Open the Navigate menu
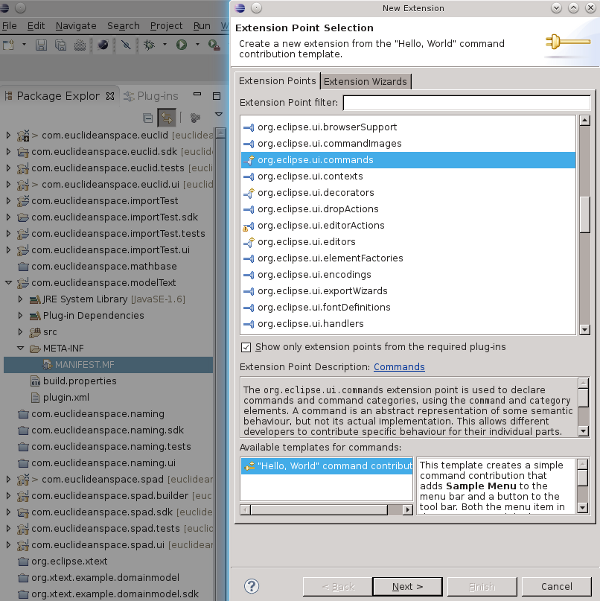 click(x=76, y=26)
